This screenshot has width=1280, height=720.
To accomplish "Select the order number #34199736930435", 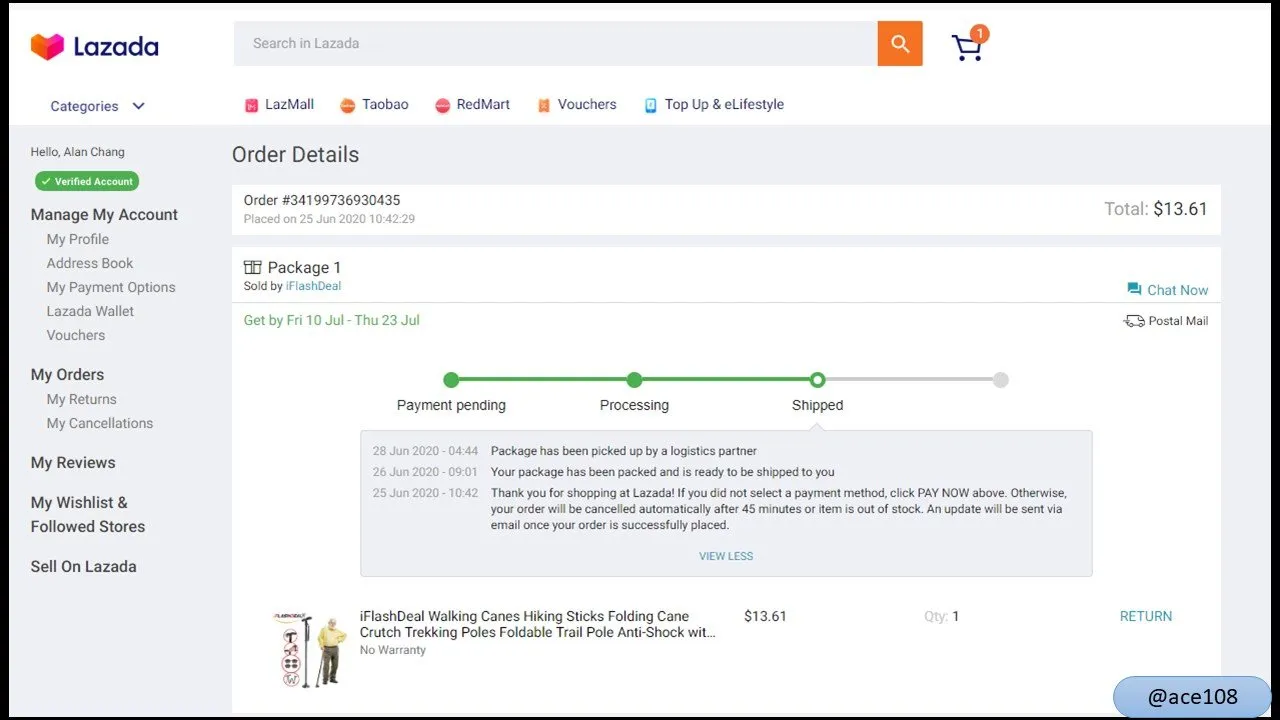I will click(x=322, y=200).
